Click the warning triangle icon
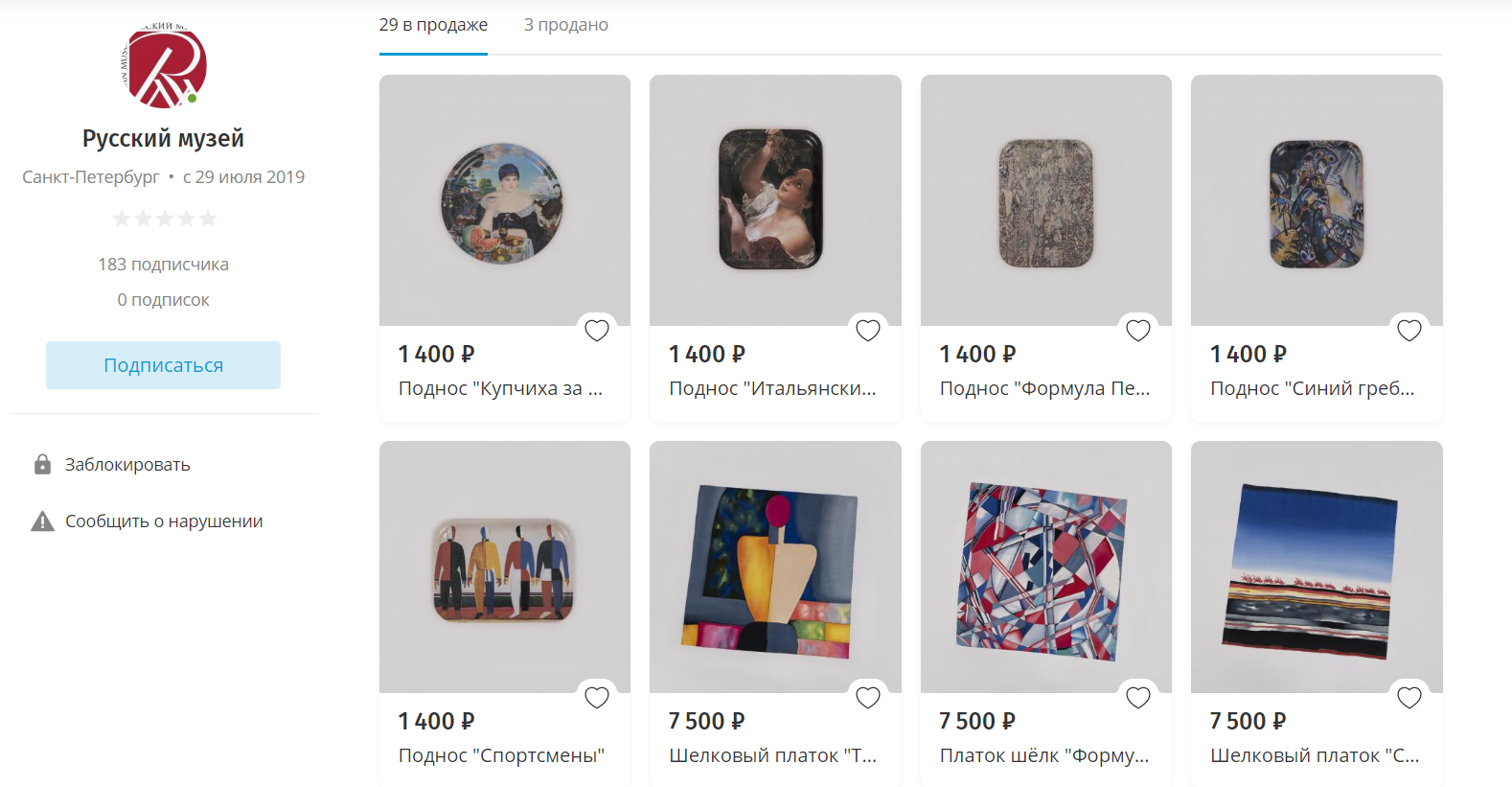The height and width of the screenshot is (787, 1512). pyautogui.click(x=43, y=521)
